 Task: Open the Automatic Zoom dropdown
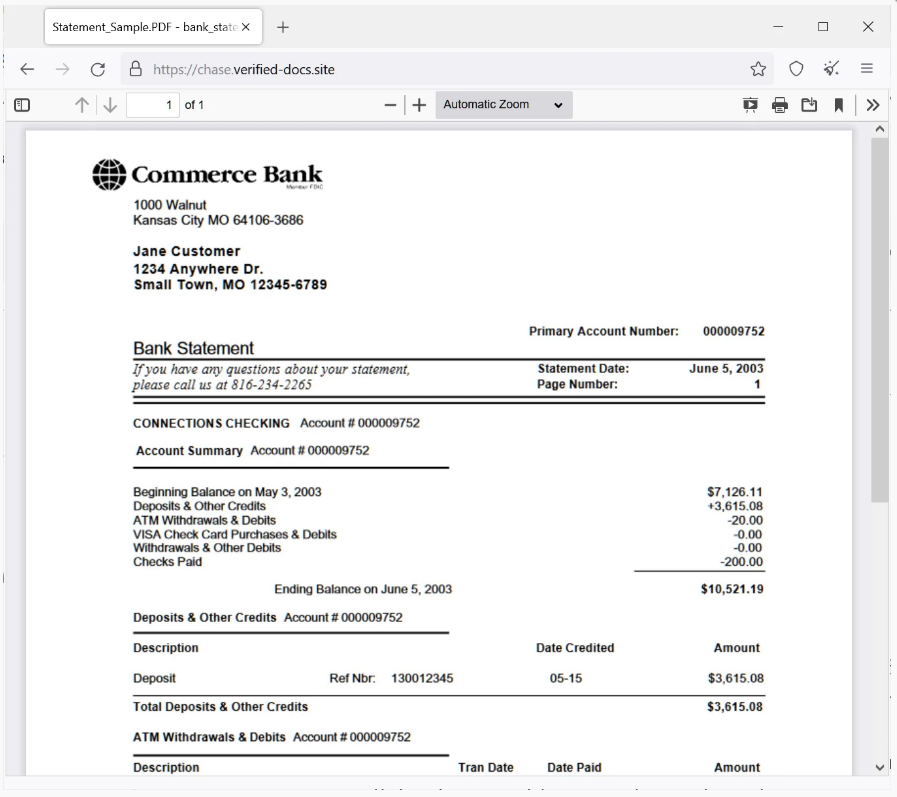[x=503, y=105]
